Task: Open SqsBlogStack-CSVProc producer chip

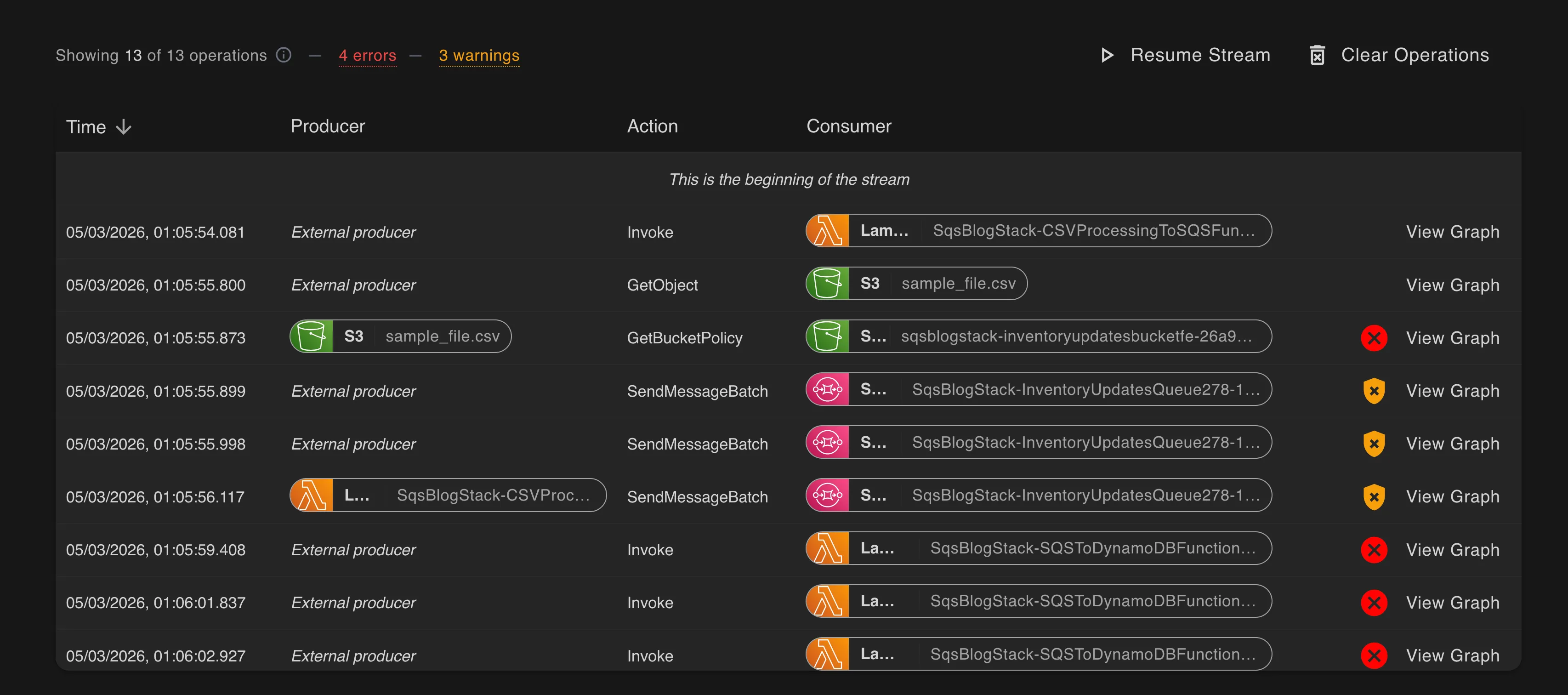Action: point(448,496)
